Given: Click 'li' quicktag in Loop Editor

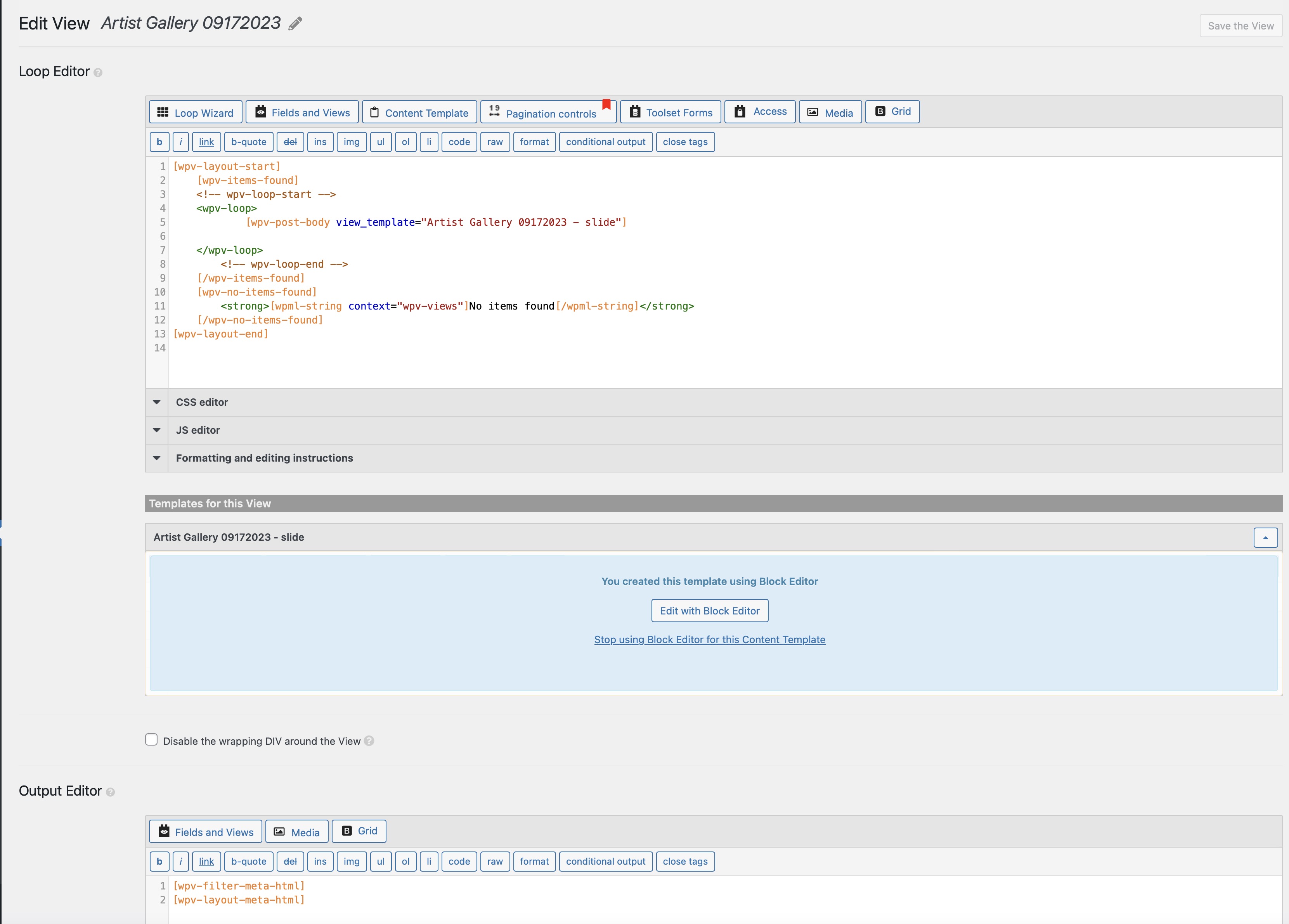Looking at the screenshot, I should 429,142.
